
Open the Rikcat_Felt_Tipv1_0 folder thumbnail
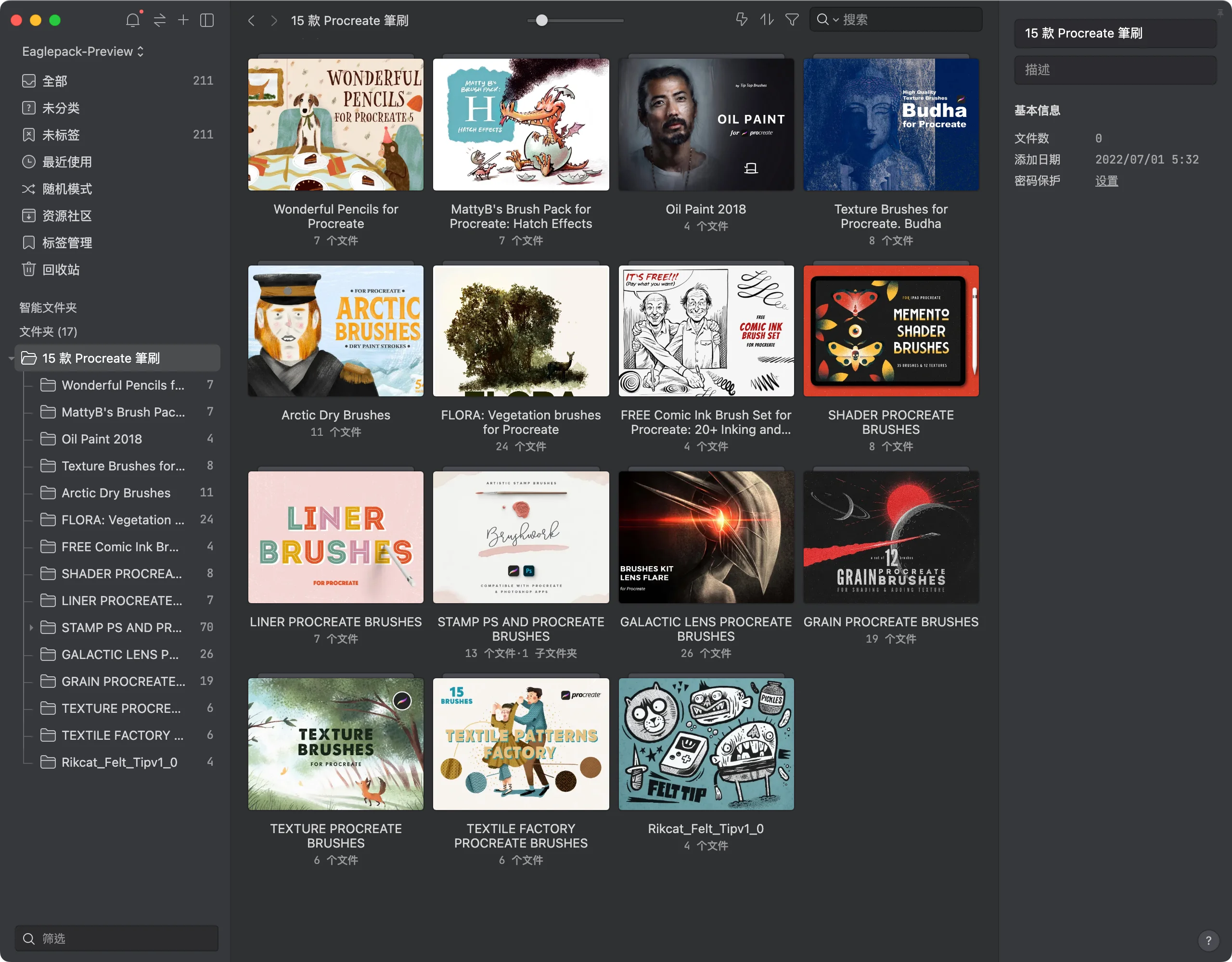[x=706, y=744]
